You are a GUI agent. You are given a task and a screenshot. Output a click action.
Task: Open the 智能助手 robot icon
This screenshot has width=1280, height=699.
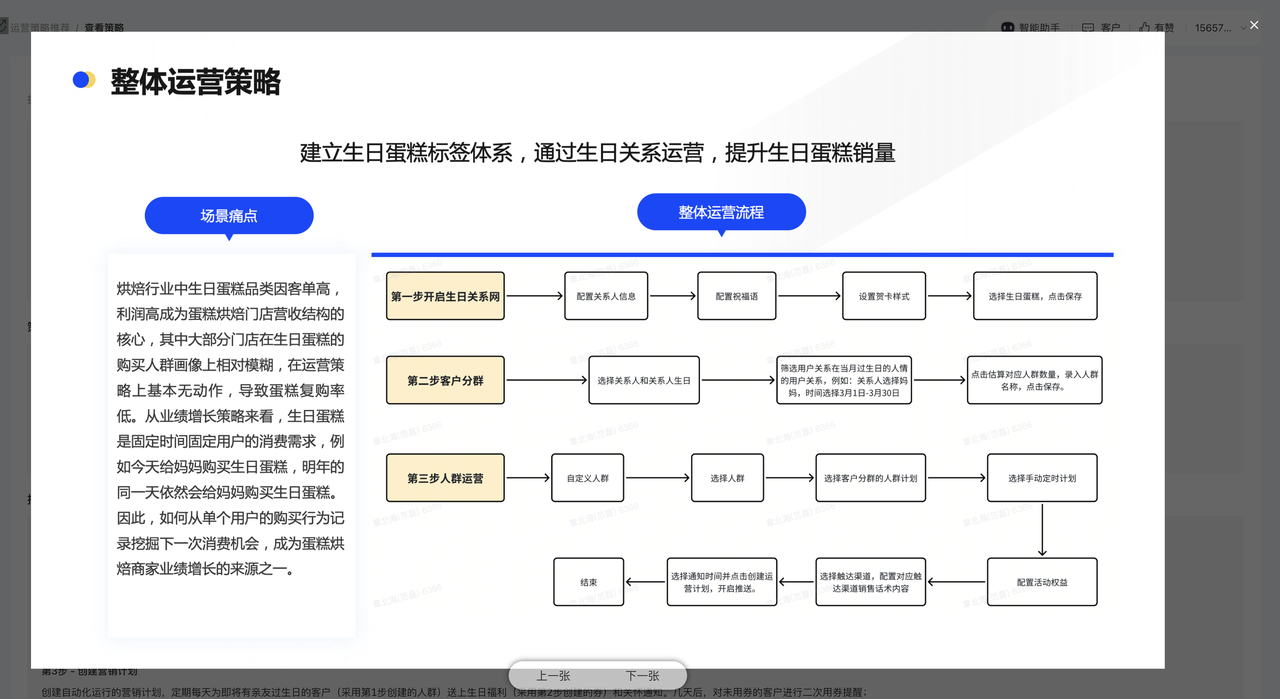point(1008,28)
